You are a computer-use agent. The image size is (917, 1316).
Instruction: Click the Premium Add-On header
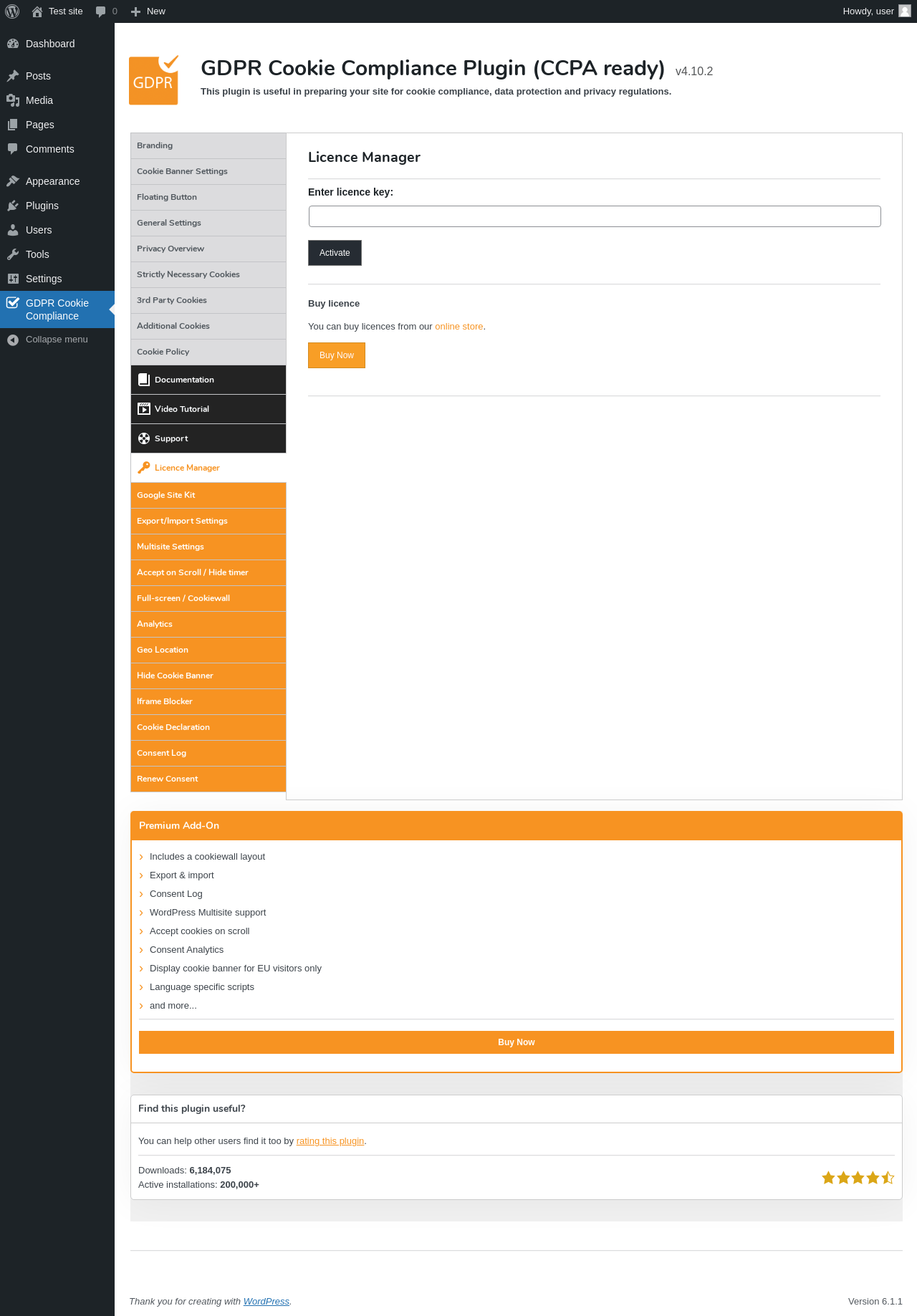517,826
